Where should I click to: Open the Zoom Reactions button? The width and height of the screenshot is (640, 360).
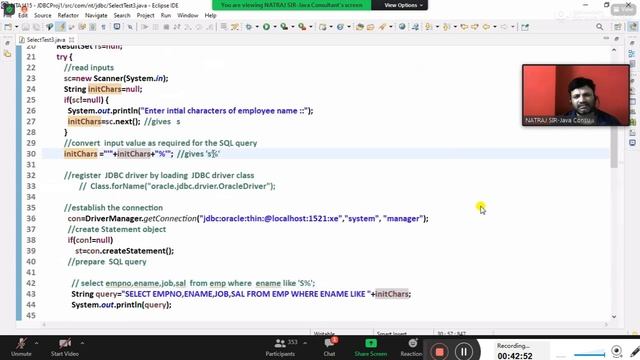tap(411, 347)
